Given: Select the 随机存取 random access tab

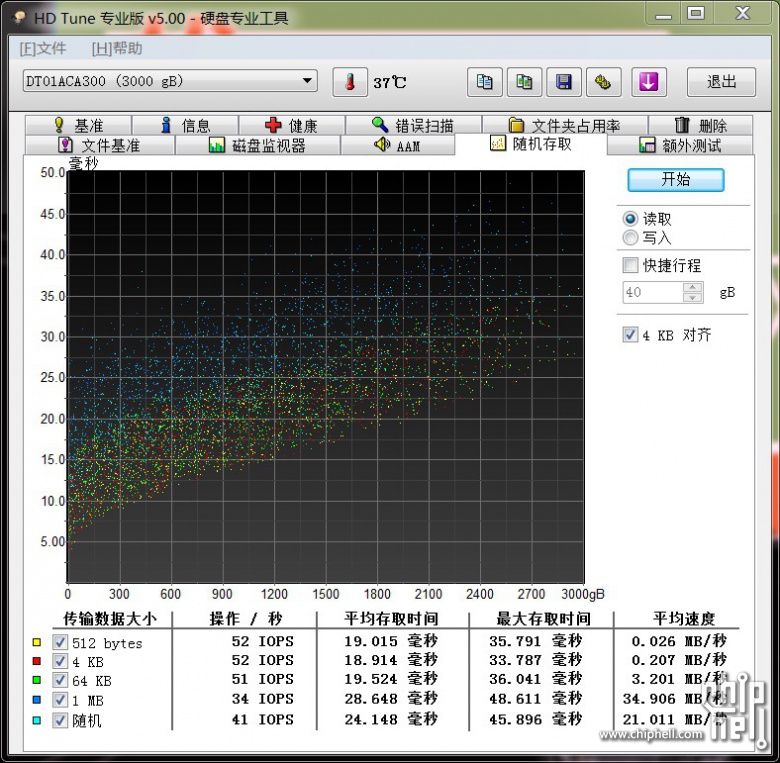Looking at the screenshot, I should [x=531, y=144].
